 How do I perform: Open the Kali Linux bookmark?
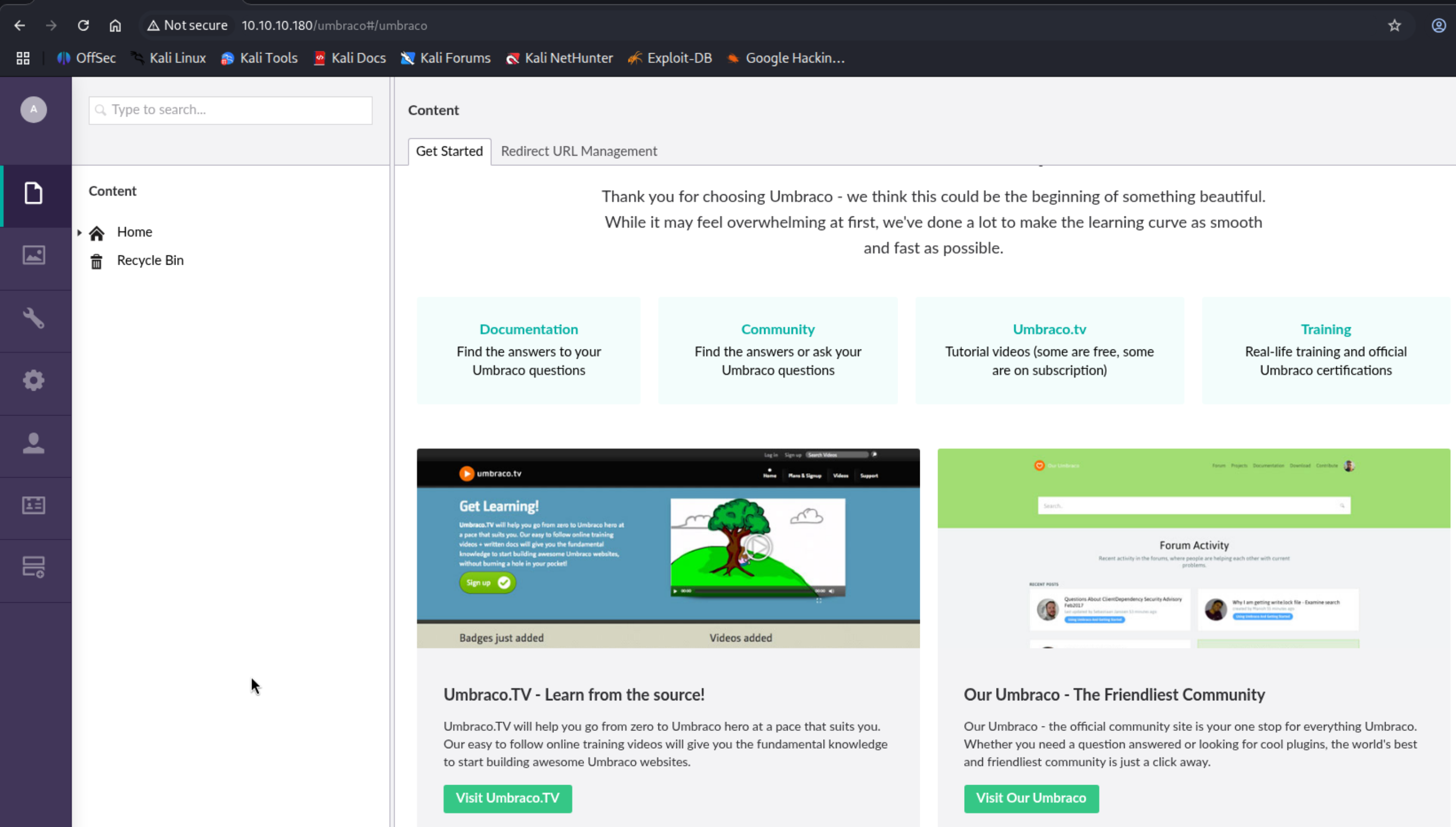pos(169,58)
